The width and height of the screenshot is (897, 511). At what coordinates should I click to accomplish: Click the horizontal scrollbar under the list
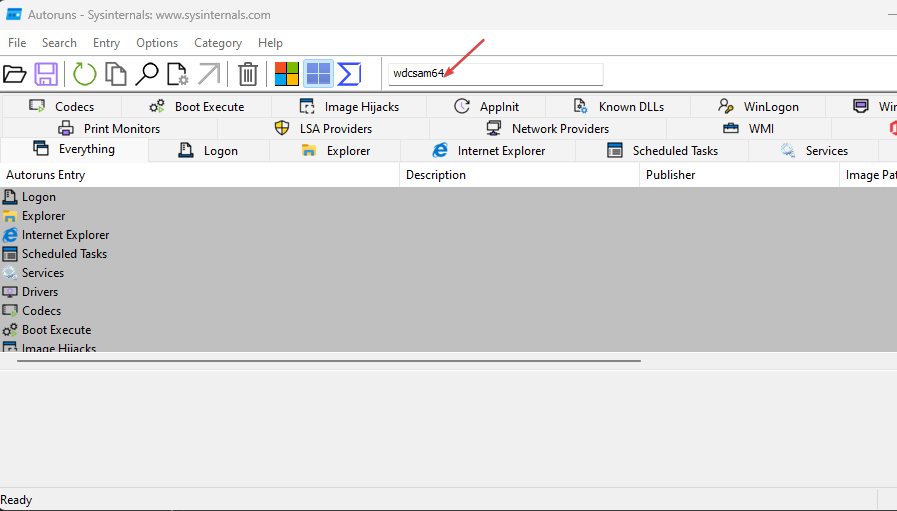pyautogui.click(x=329, y=361)
